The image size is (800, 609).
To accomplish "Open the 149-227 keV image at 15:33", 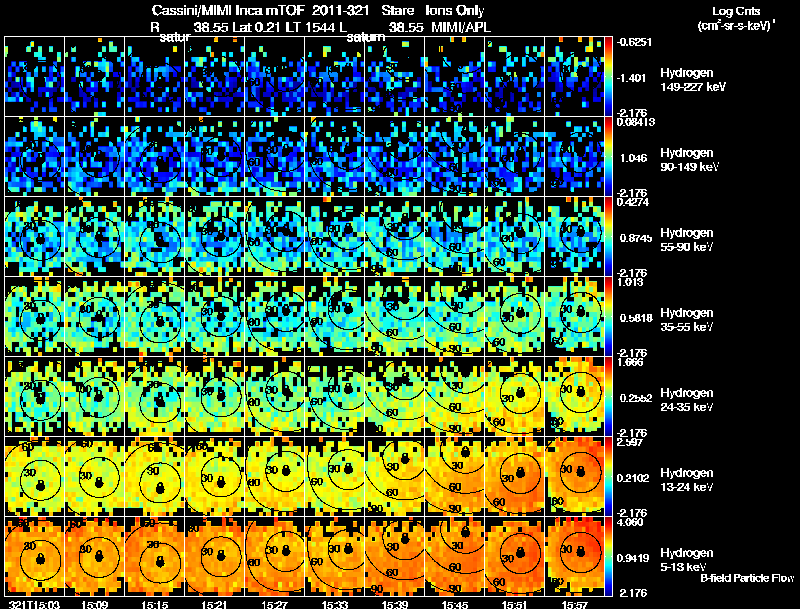I will tap(335, 77).
